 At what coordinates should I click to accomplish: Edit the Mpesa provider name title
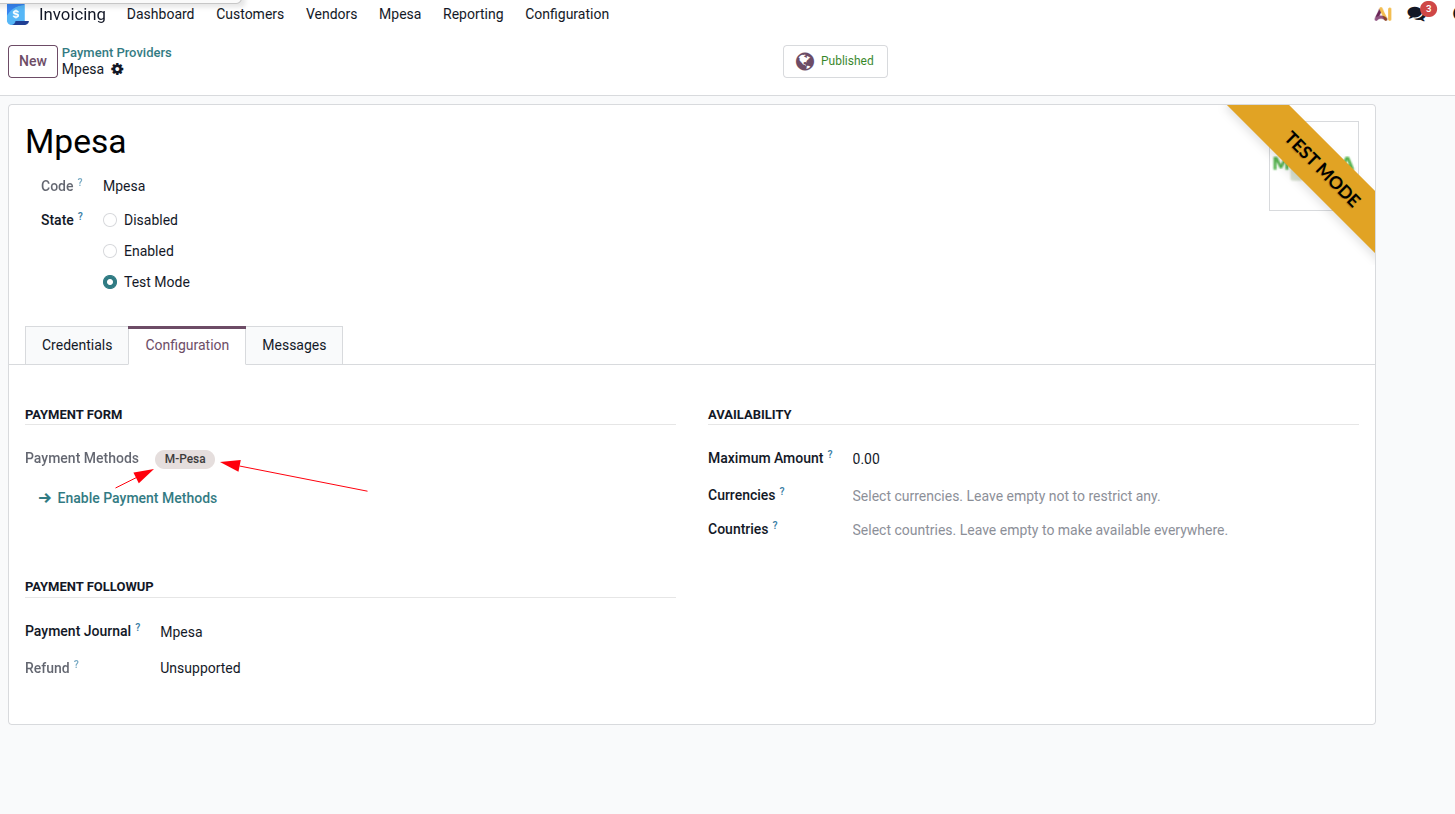pyautogui.click(x=76, y=142)
